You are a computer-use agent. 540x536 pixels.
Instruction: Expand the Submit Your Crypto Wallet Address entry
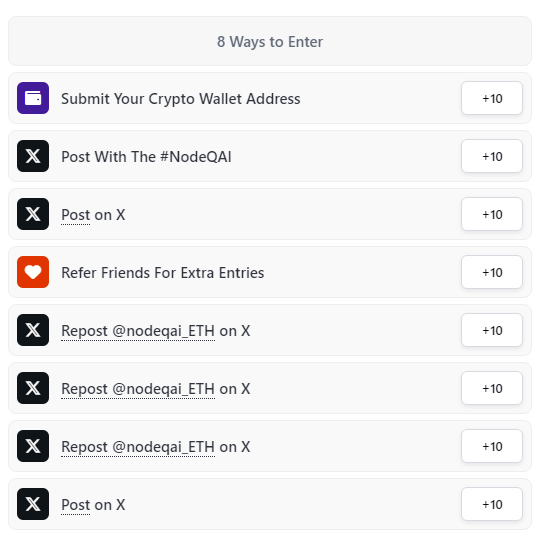(x=270, y=98)
